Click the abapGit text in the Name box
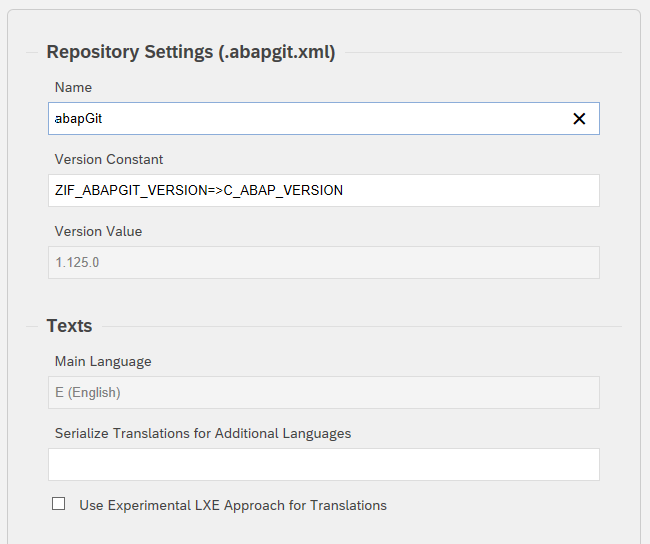 click(x=78, y=119)
